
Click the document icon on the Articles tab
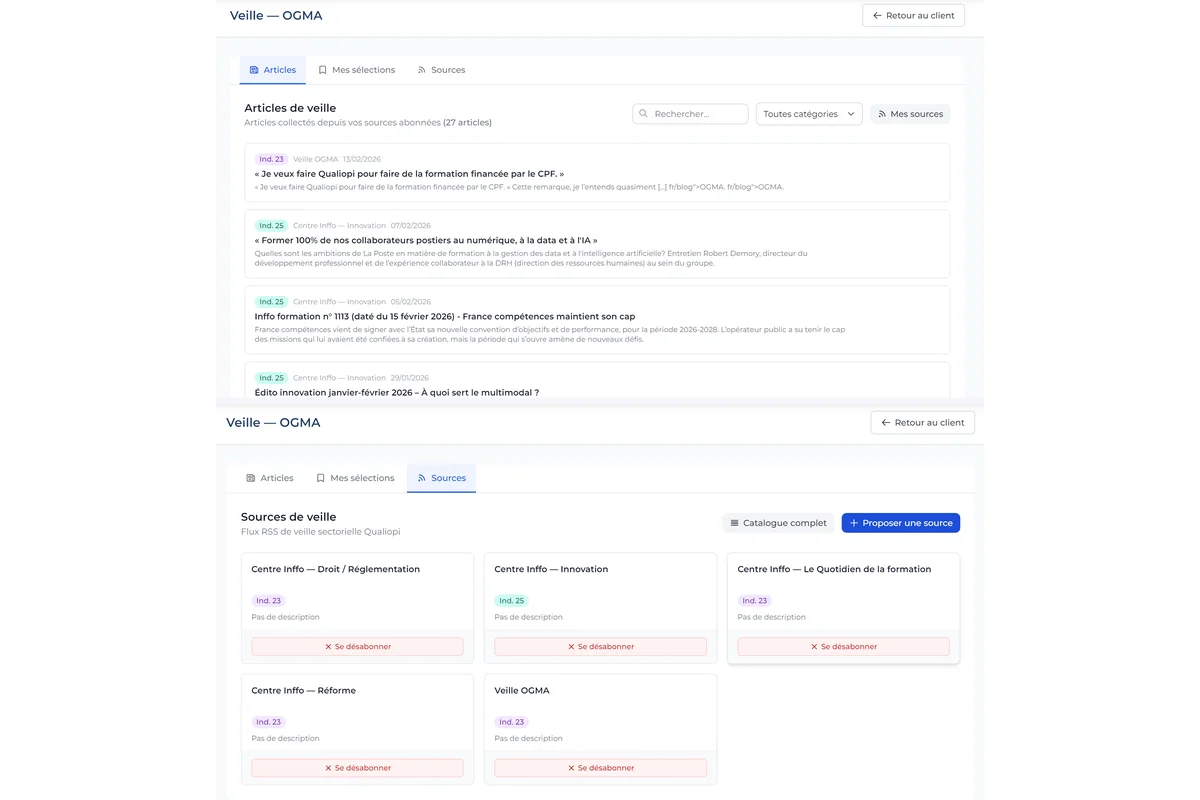click(x=254, y=69)
